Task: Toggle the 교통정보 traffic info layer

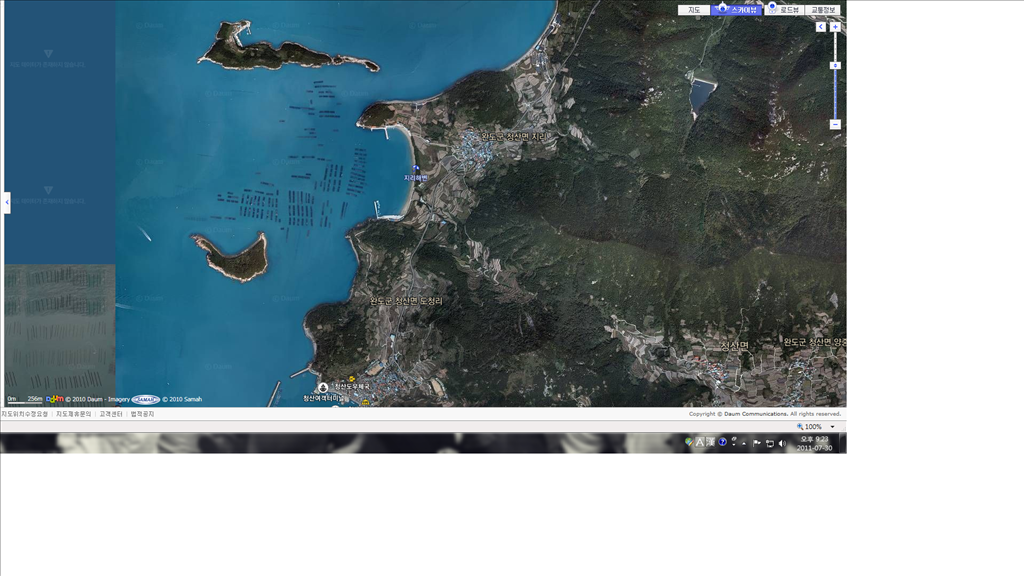Action: pyautogui.click(x=823, y=10)
